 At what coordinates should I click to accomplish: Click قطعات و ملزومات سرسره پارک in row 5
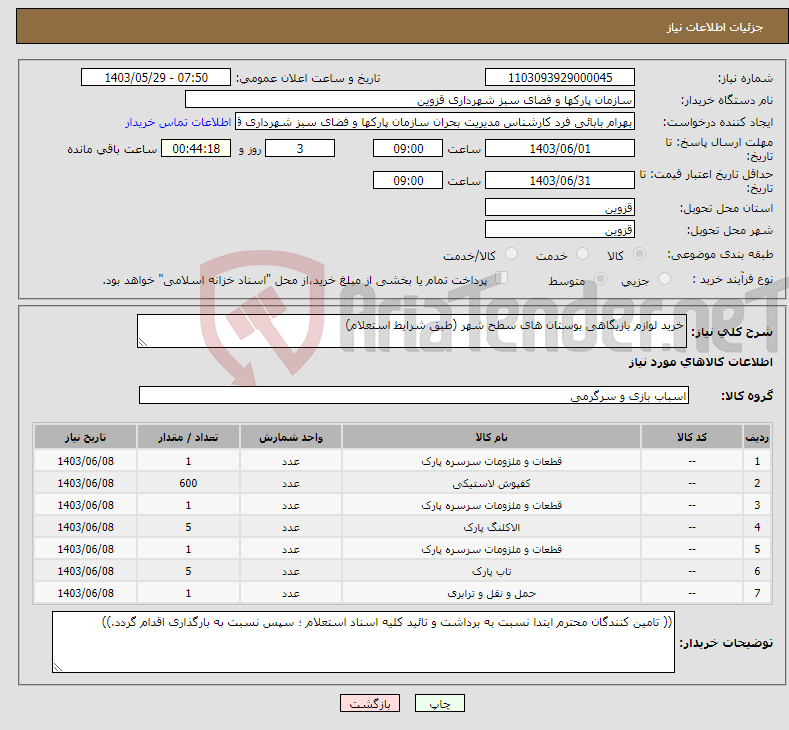(x=491, y=549)
